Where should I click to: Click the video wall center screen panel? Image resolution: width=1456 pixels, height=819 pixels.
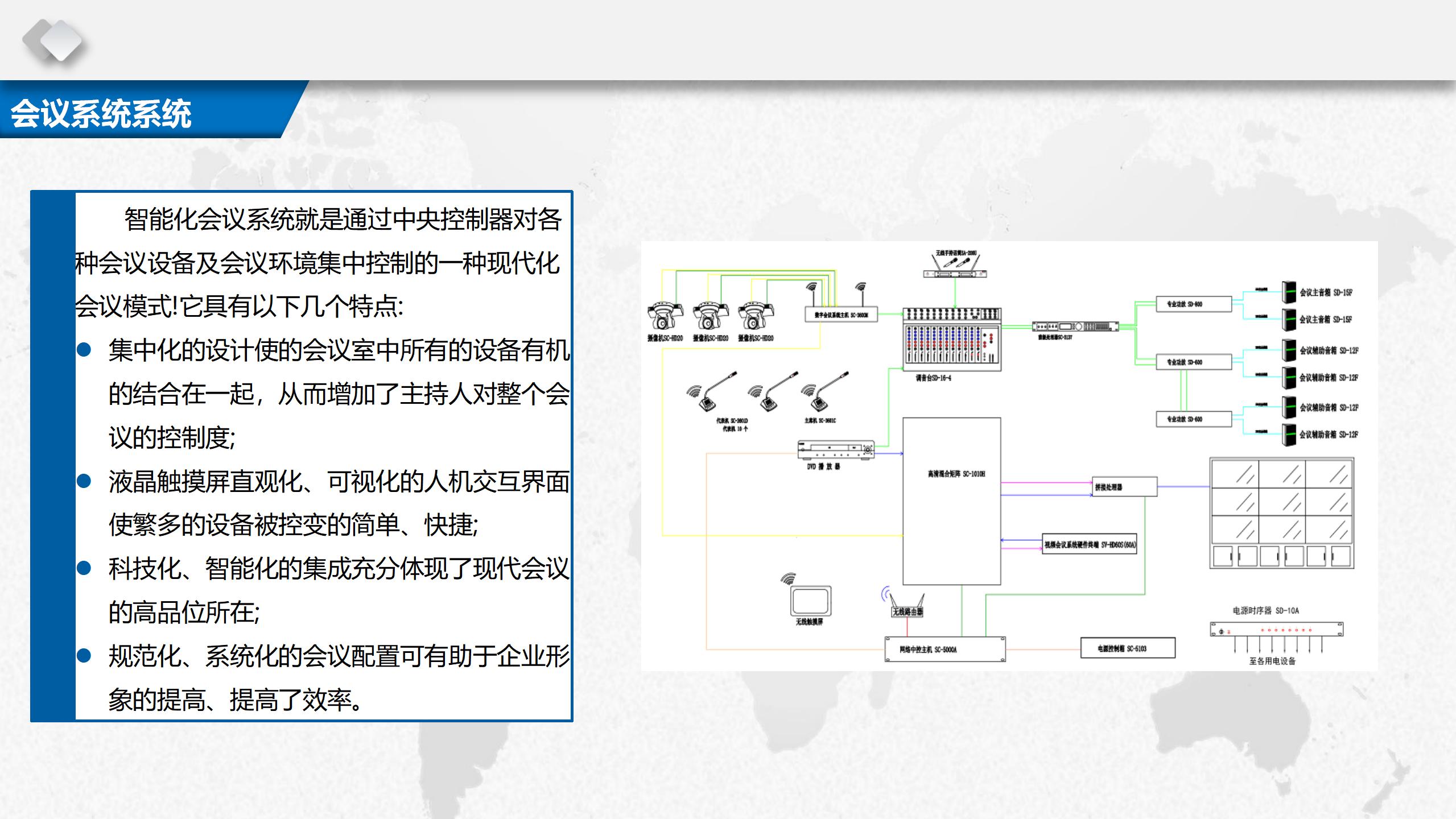coord(1282,502)
